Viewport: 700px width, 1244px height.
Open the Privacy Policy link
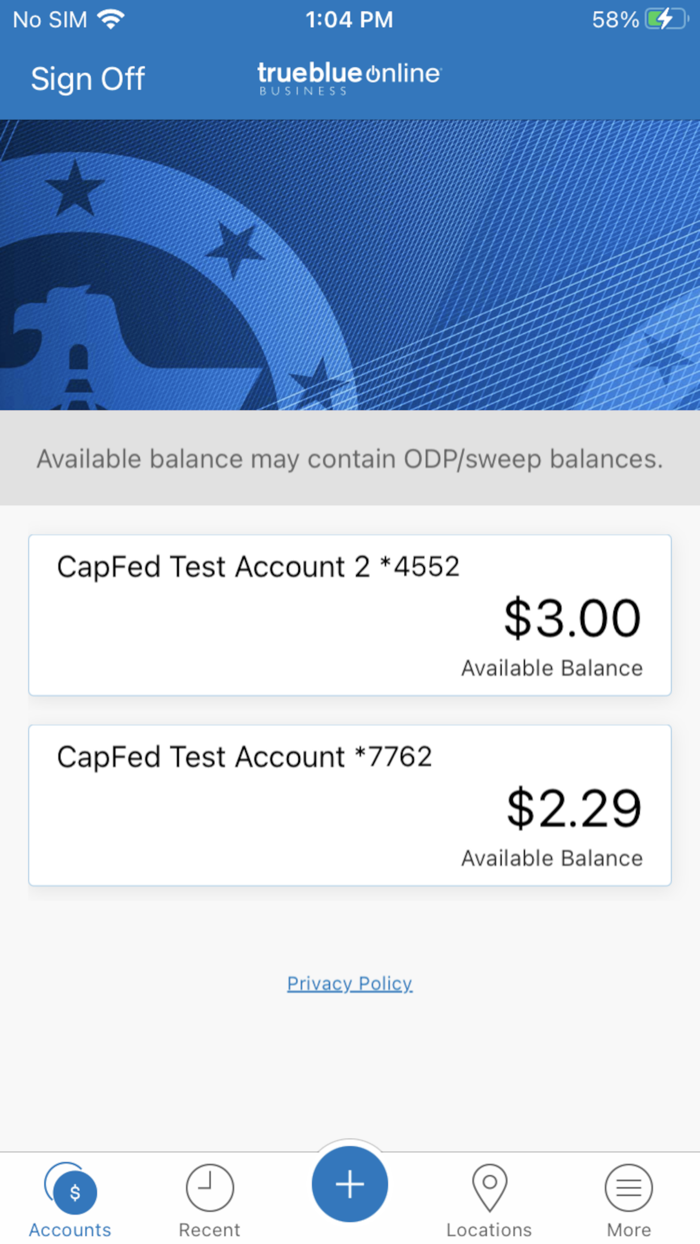pyautogui.click(x=349, y=983)
